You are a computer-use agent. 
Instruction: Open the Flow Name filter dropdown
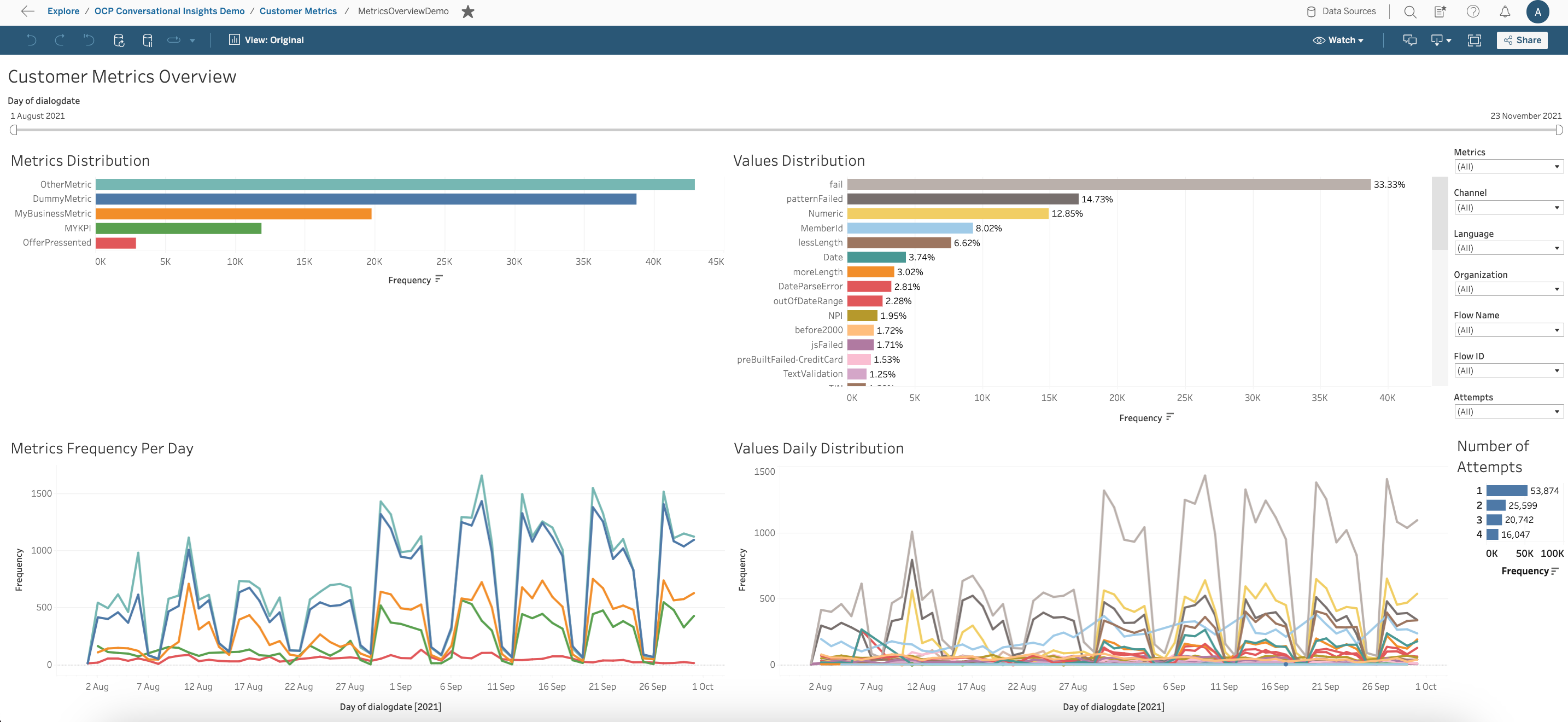tap(1508, 330)
